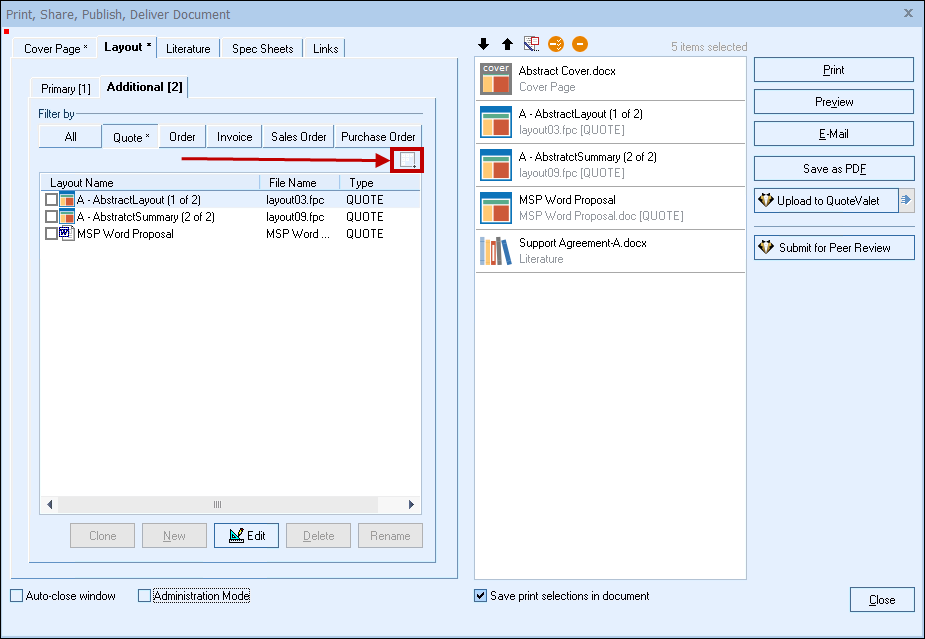Check the MSP Word Proposal layout checkbox
This screenshot has width=925, height=639.
pos(51,234)
